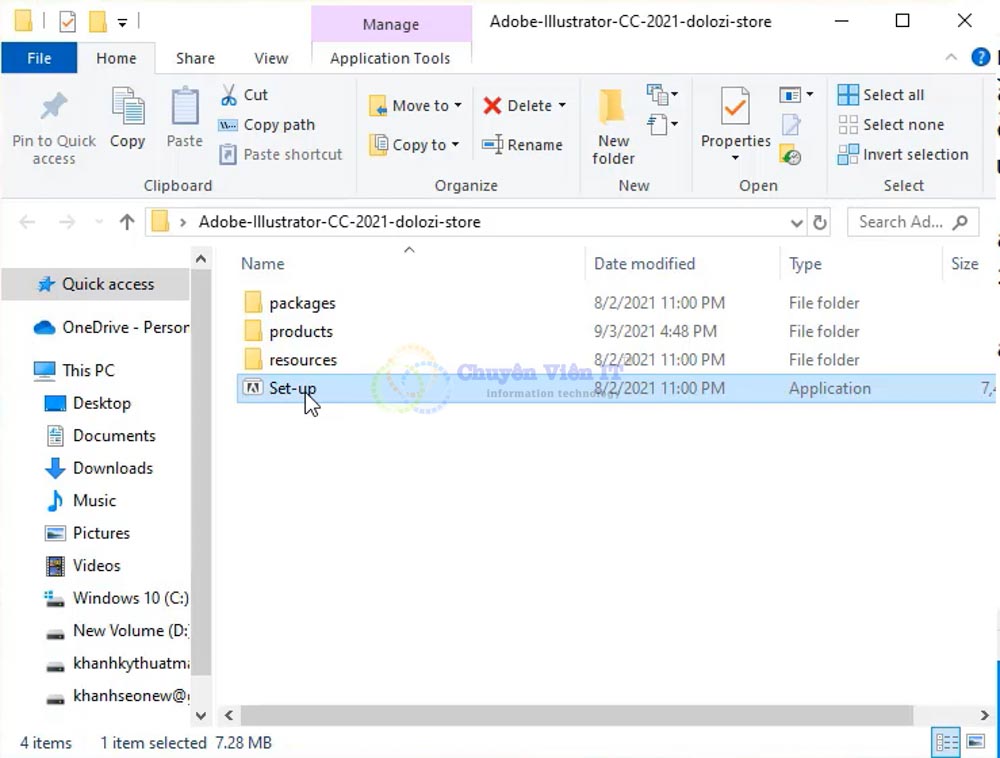Switch to details view layout icon
The height and width of the screenshot is (758, 1000).
pos(946,742)
